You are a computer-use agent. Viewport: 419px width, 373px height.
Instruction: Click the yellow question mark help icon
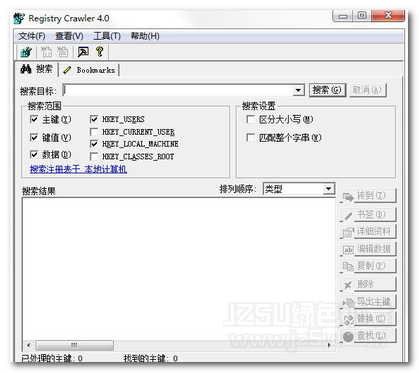click(99, 52)
